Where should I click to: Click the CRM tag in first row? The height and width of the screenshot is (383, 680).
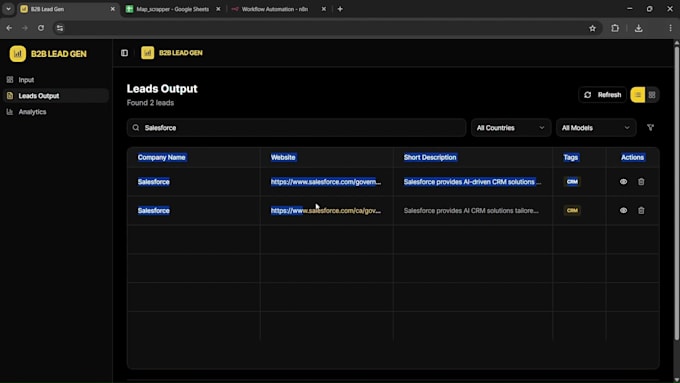pyautogui.click(x=572, y=182)
